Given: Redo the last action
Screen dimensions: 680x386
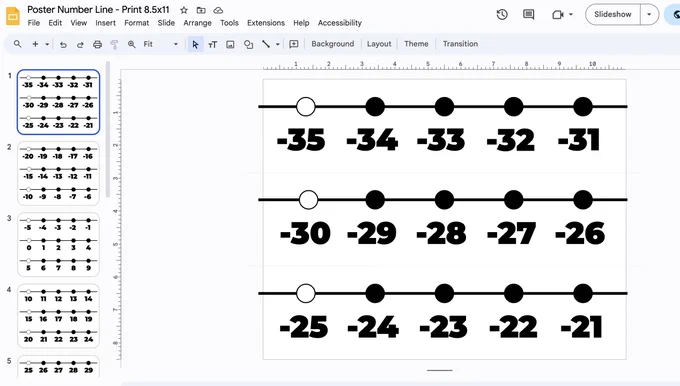Looking at the screenshot, I should point(80,44).
